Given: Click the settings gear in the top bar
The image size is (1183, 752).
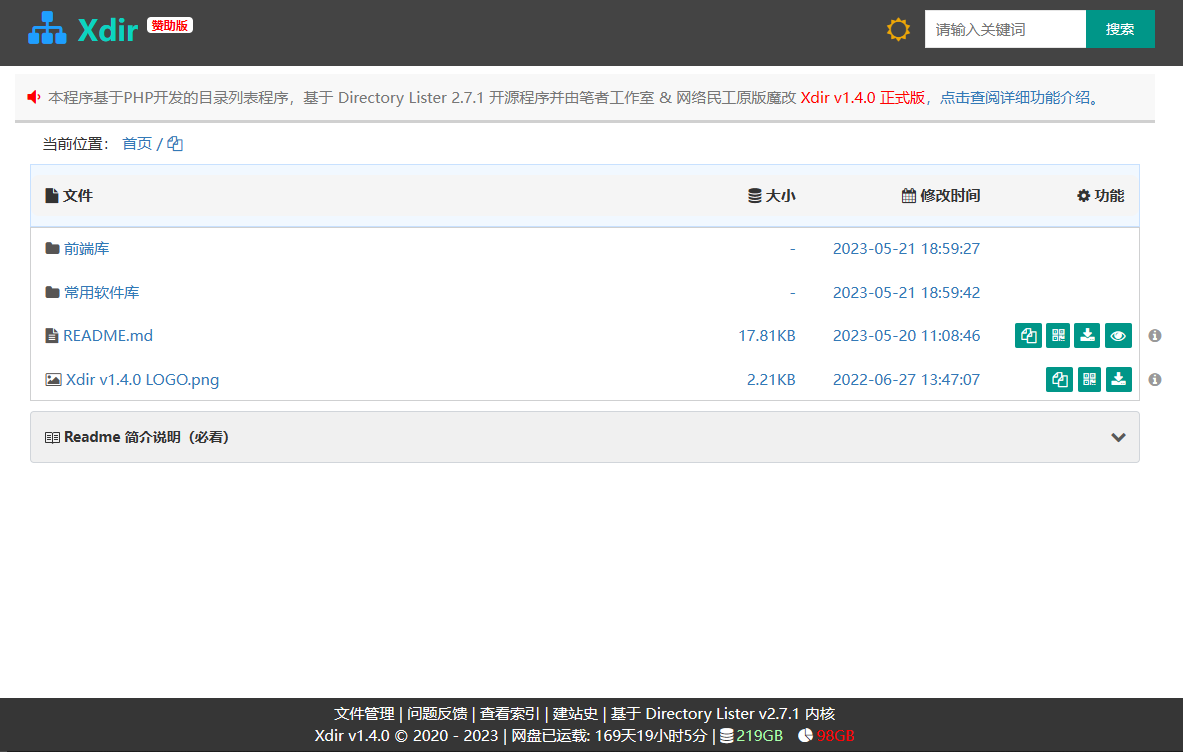Looking at the screenshot, I should 897,29.
